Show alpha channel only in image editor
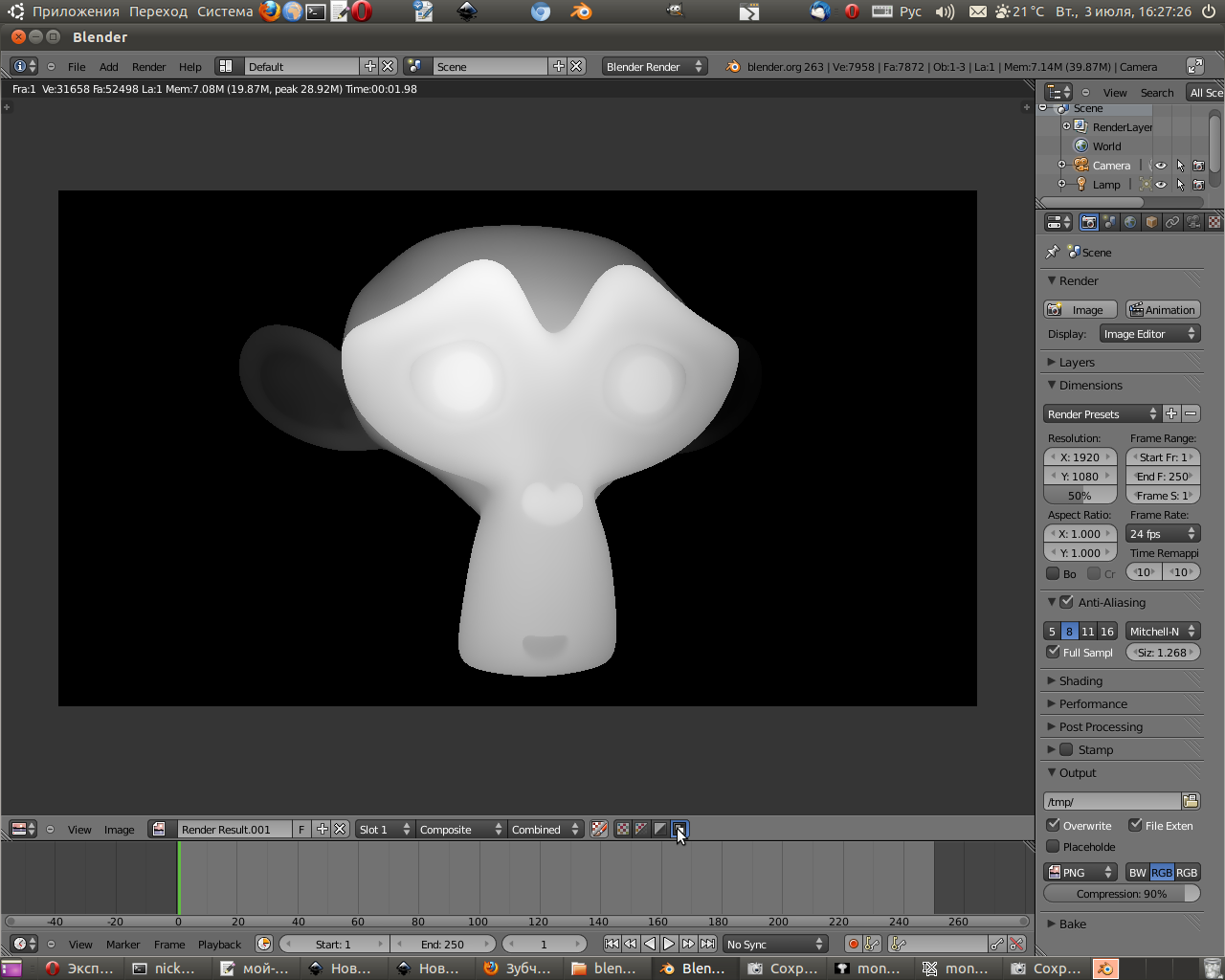 click(x=660, y=829)
